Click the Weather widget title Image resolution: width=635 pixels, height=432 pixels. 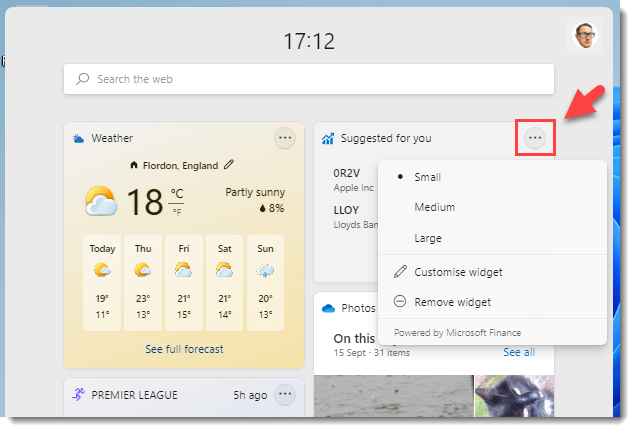point(112,138)
